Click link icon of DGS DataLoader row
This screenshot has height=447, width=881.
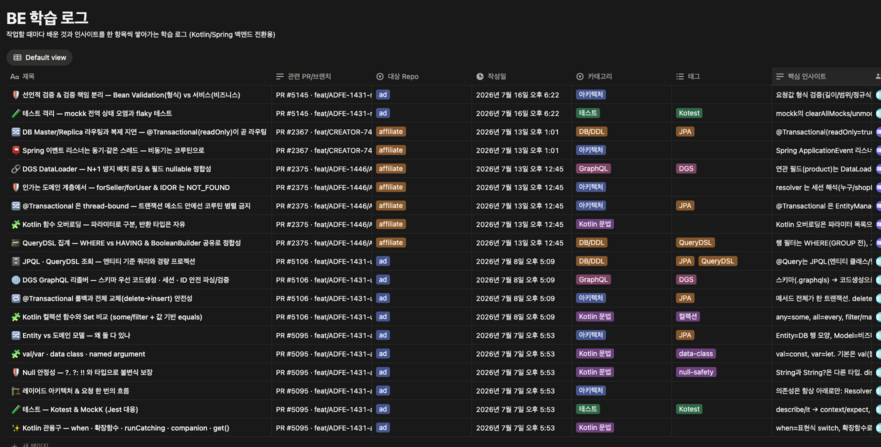(16, 169)
